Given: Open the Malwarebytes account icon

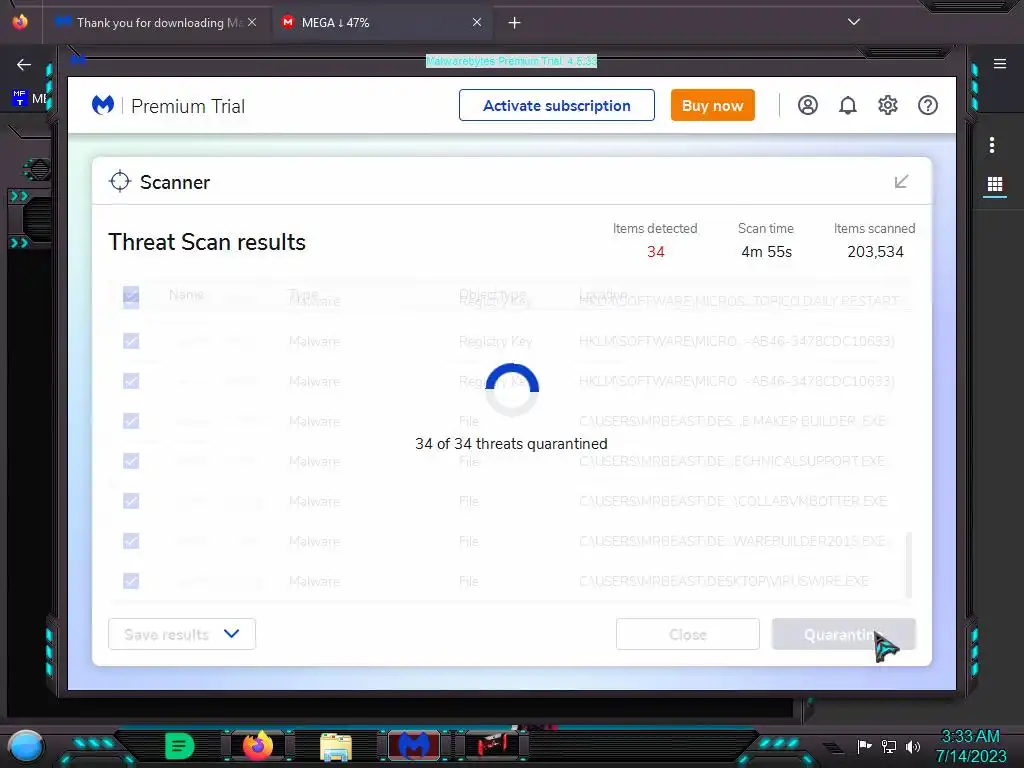Looking at the screenshot, I should [807, 105].
